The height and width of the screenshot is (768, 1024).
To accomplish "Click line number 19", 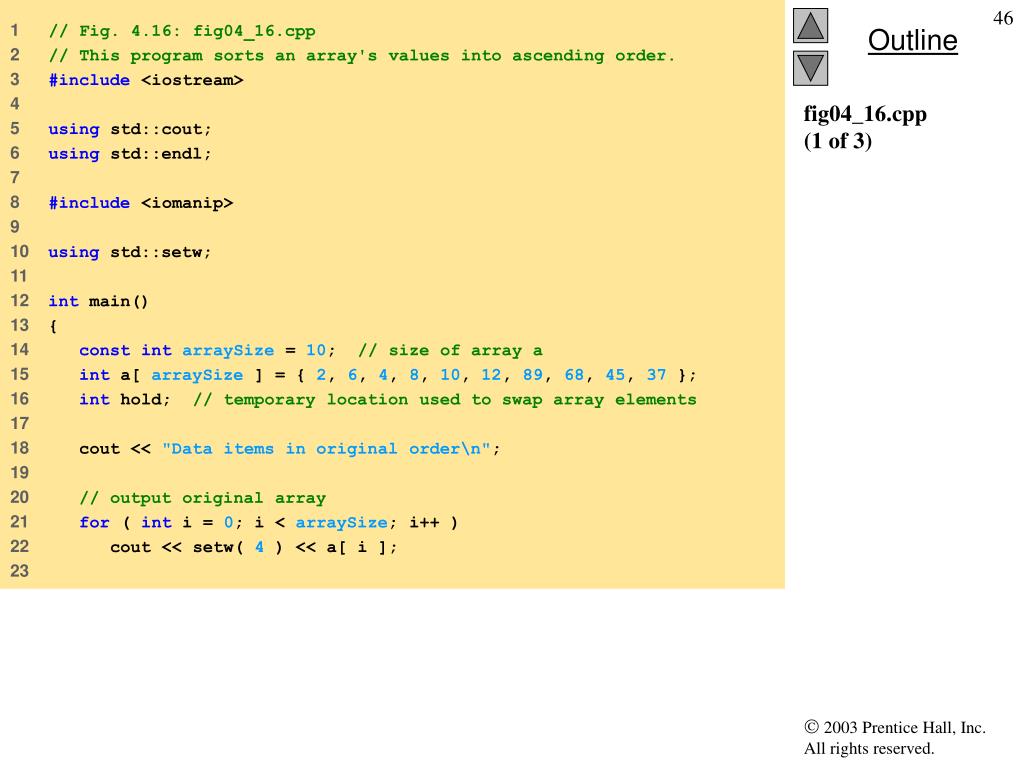I will [20, 473].
